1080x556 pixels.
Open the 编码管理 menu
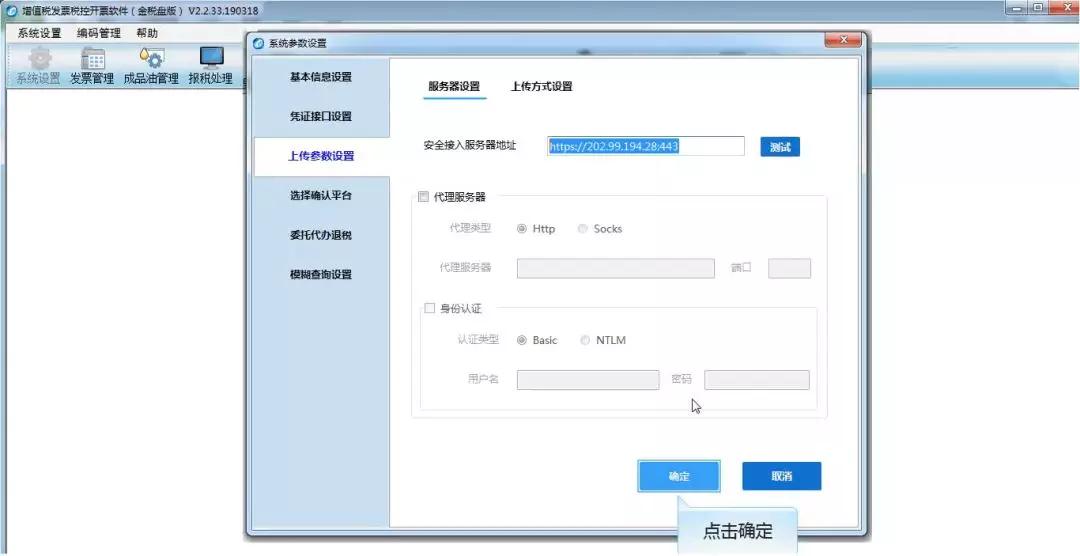(x=98, y=33)
